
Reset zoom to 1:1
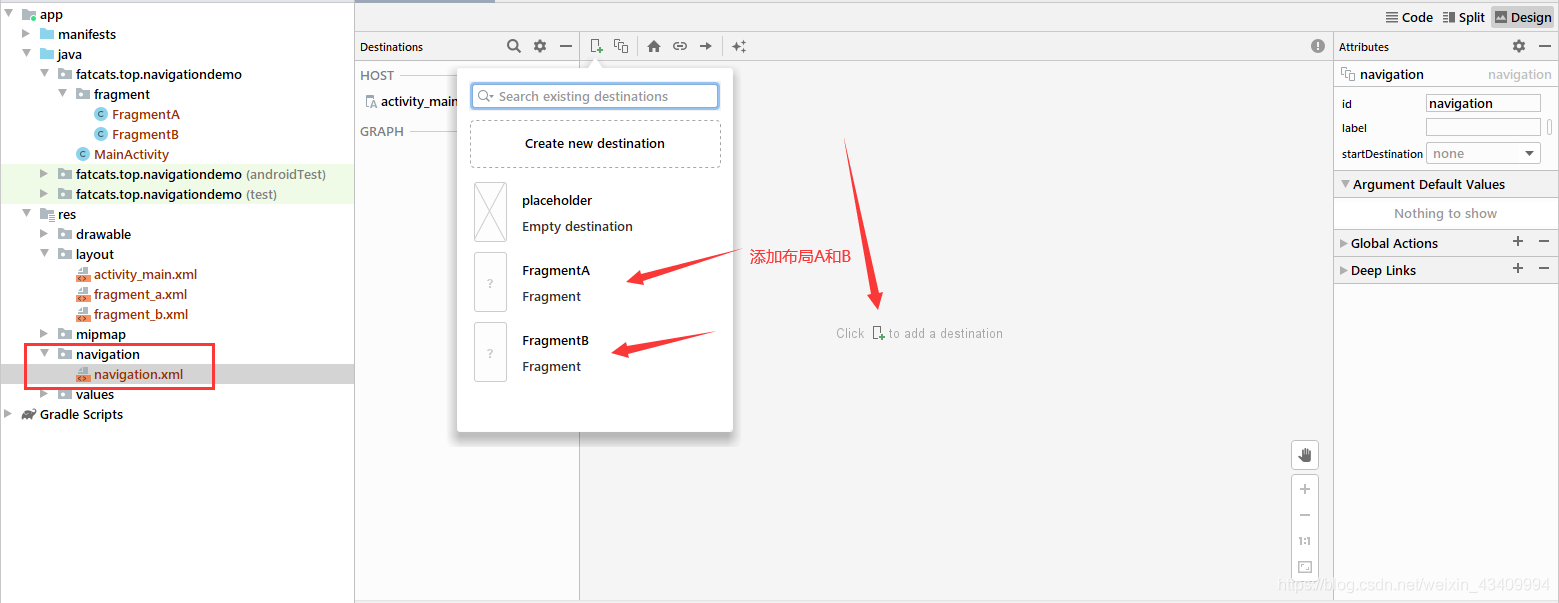coord(1305,541)
